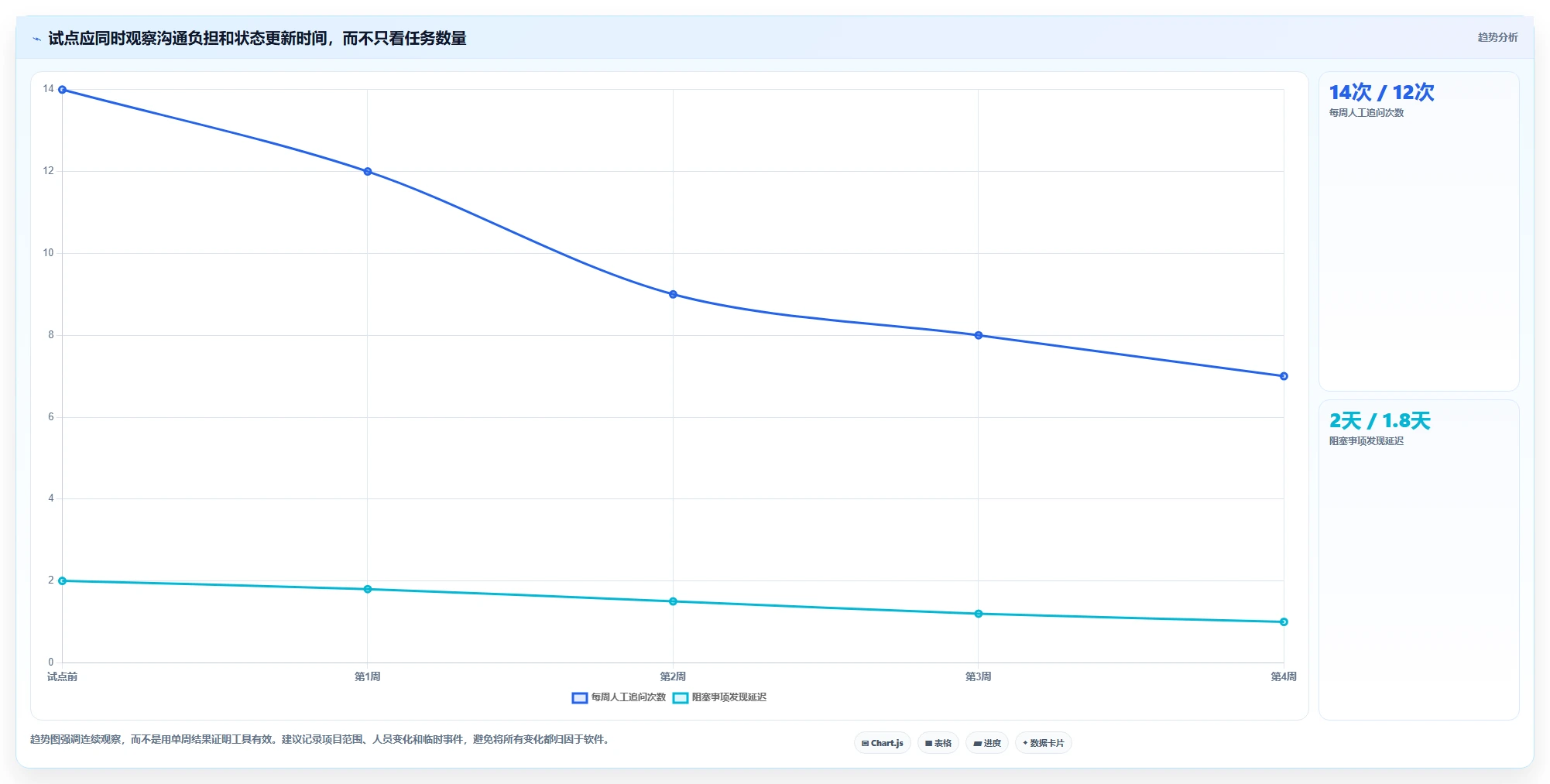1550x784 pixels.
Task: Click x-axis label 第1周
Action: point(368,676)
